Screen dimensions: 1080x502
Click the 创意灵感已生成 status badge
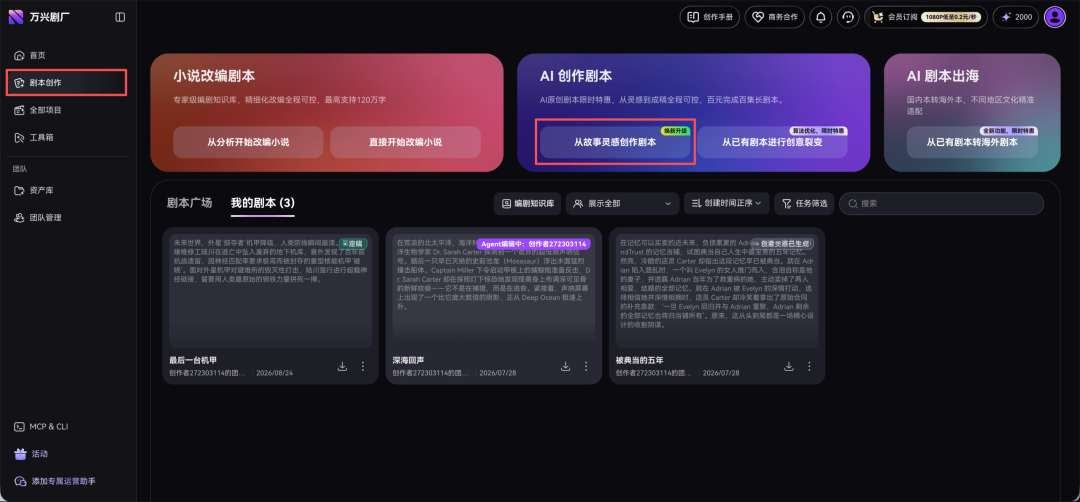tap(782, 244)
